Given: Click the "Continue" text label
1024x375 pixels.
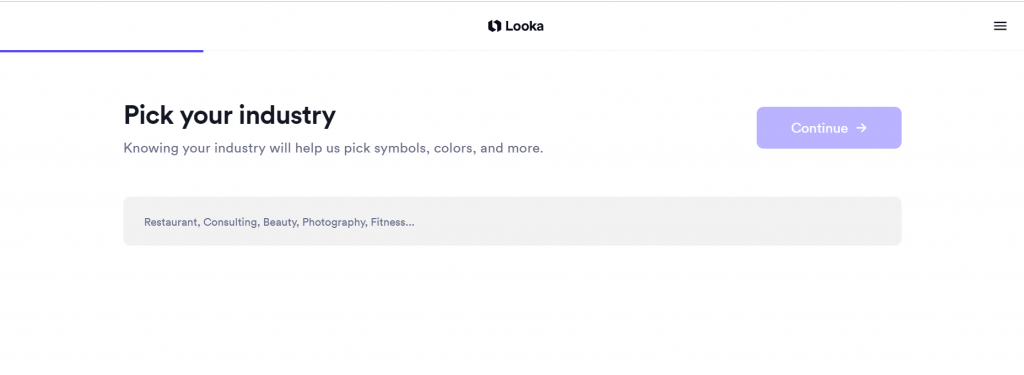Looking at the screenshot, I should [x=819, y=128].
